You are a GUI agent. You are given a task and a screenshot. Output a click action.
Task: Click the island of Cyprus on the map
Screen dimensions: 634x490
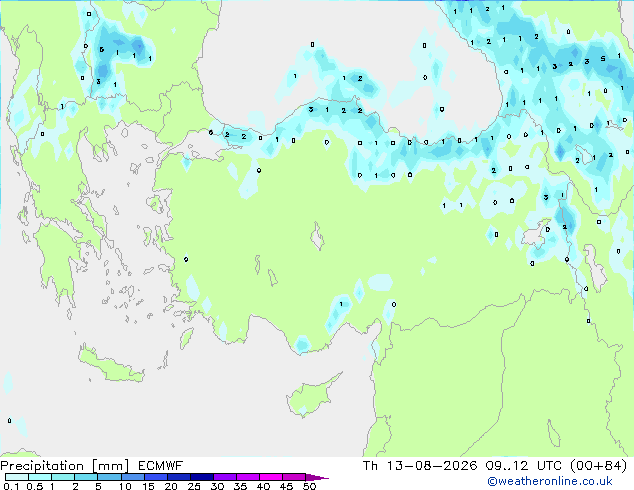[x=311, y=396]
